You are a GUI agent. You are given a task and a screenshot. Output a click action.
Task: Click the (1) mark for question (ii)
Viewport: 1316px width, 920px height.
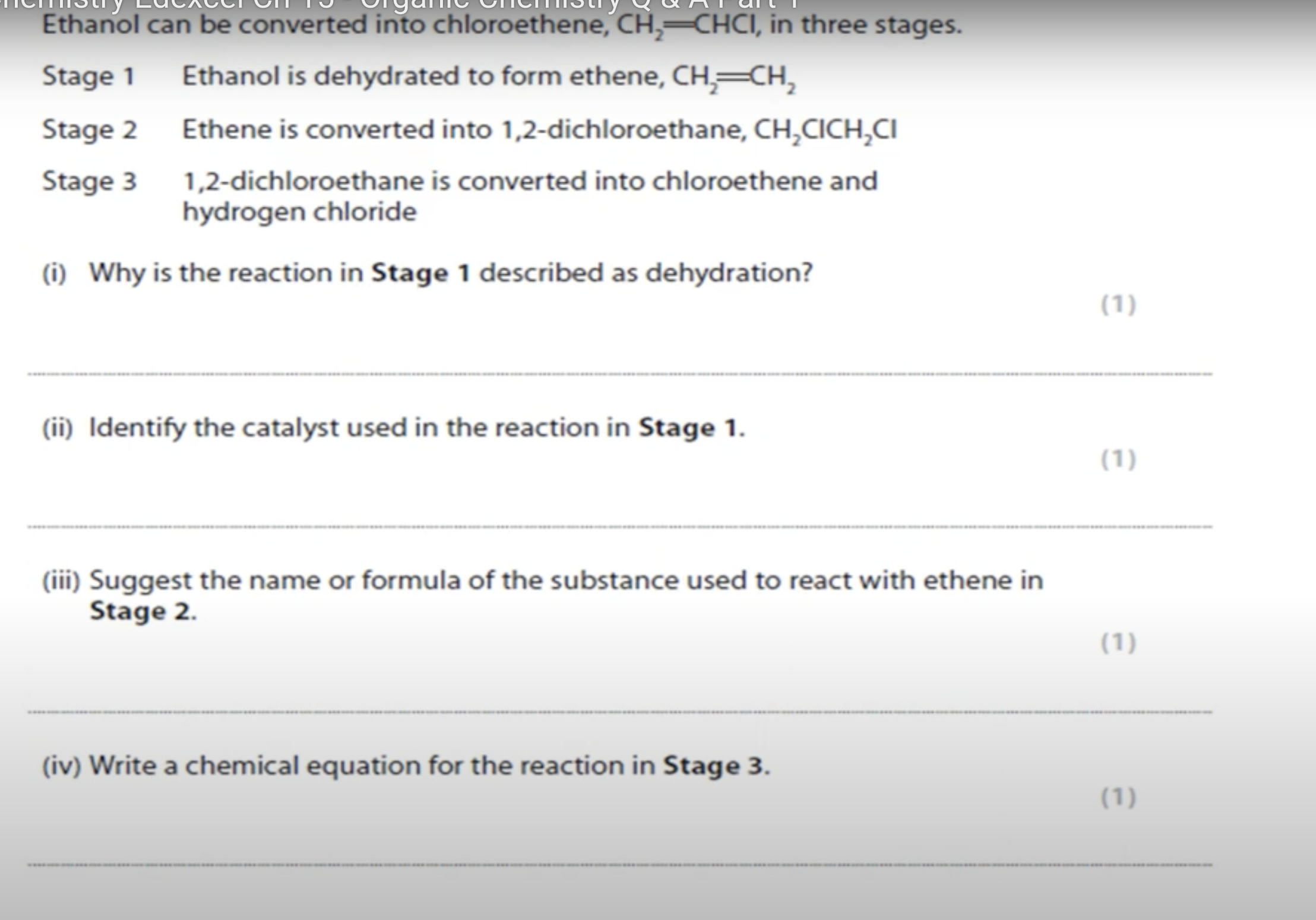[1118, 459]
